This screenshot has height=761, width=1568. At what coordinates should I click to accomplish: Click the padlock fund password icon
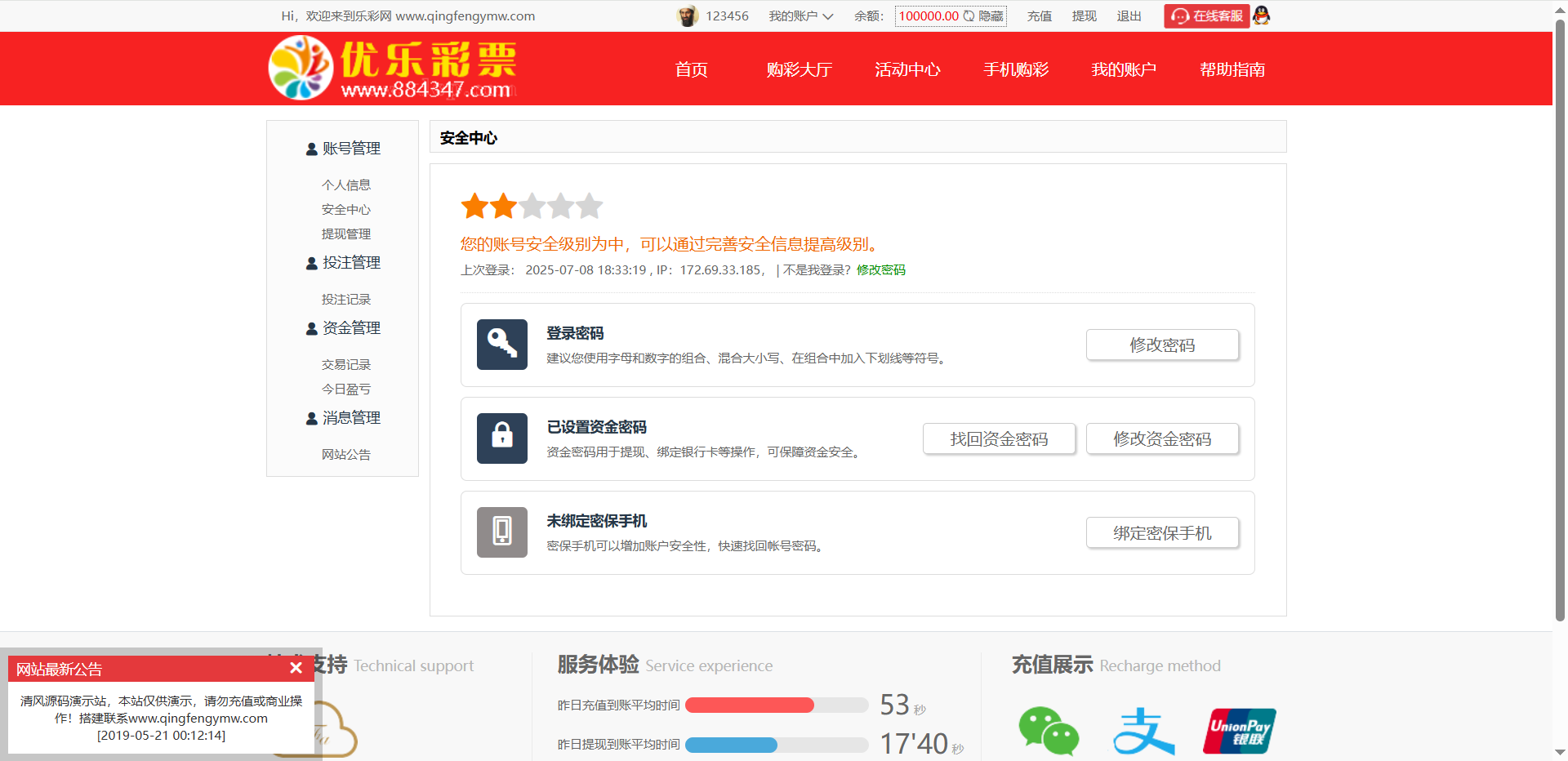(x=501, y=438)
